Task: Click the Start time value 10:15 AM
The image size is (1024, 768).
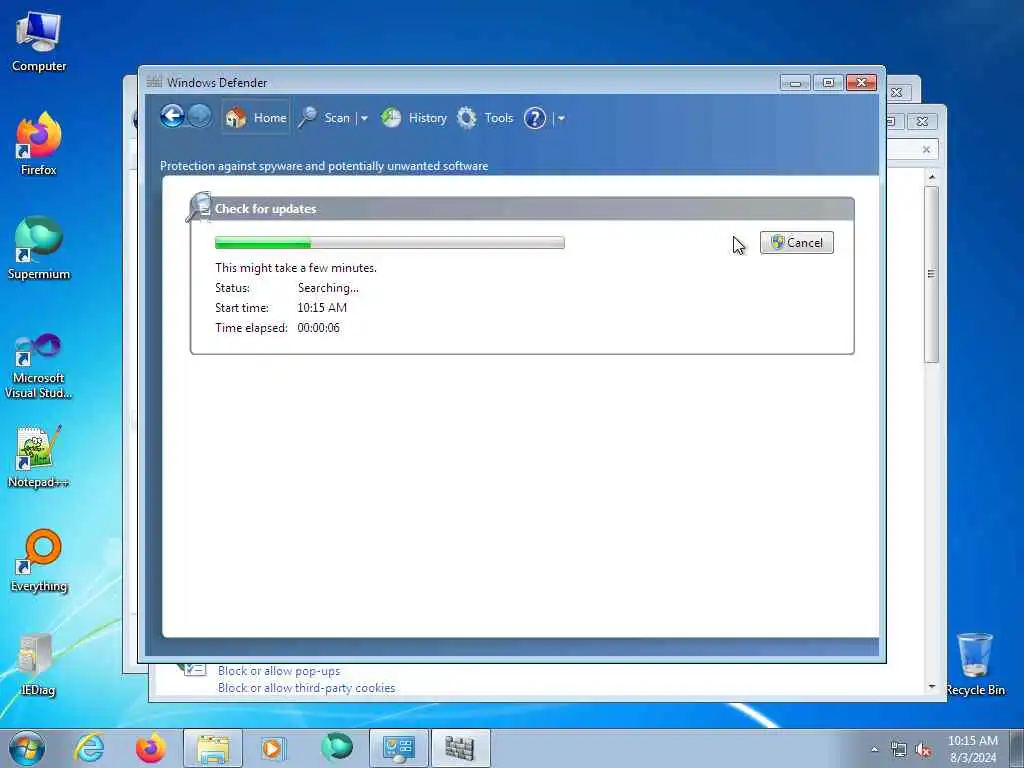Action: tap(322, 308)
